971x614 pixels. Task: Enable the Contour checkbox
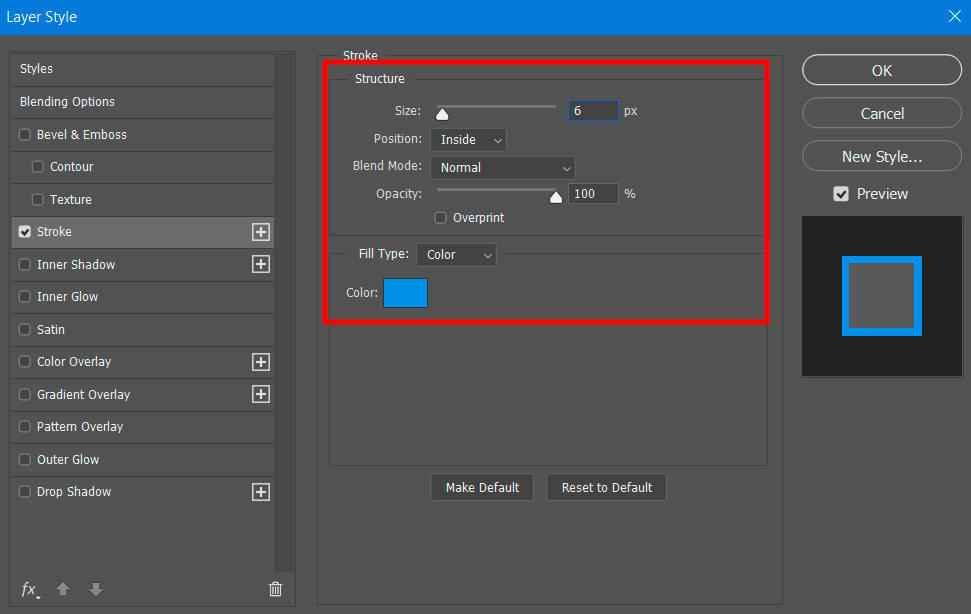(x=38, y=166)
